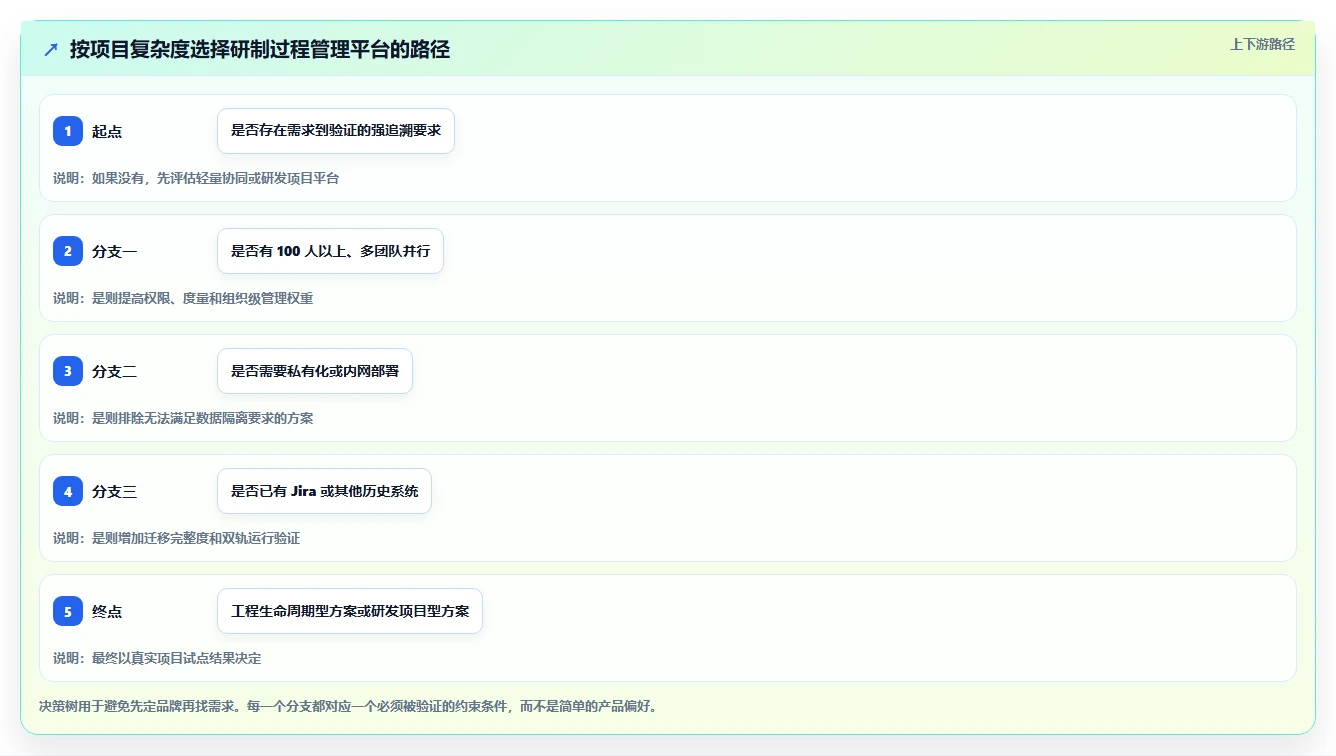This screenshot has height=756, width=1336.
Task: Click the 分支二 step label
Action: pos(115,372)
